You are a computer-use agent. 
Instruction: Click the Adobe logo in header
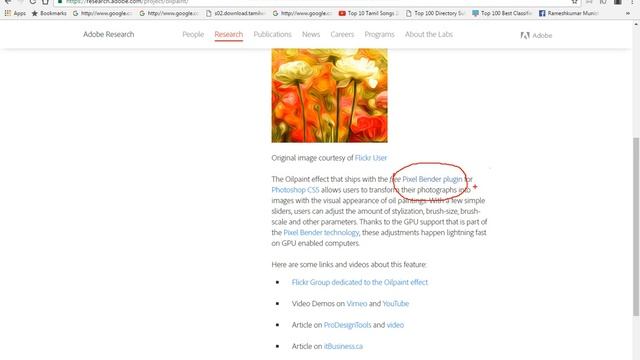(536, 36)
